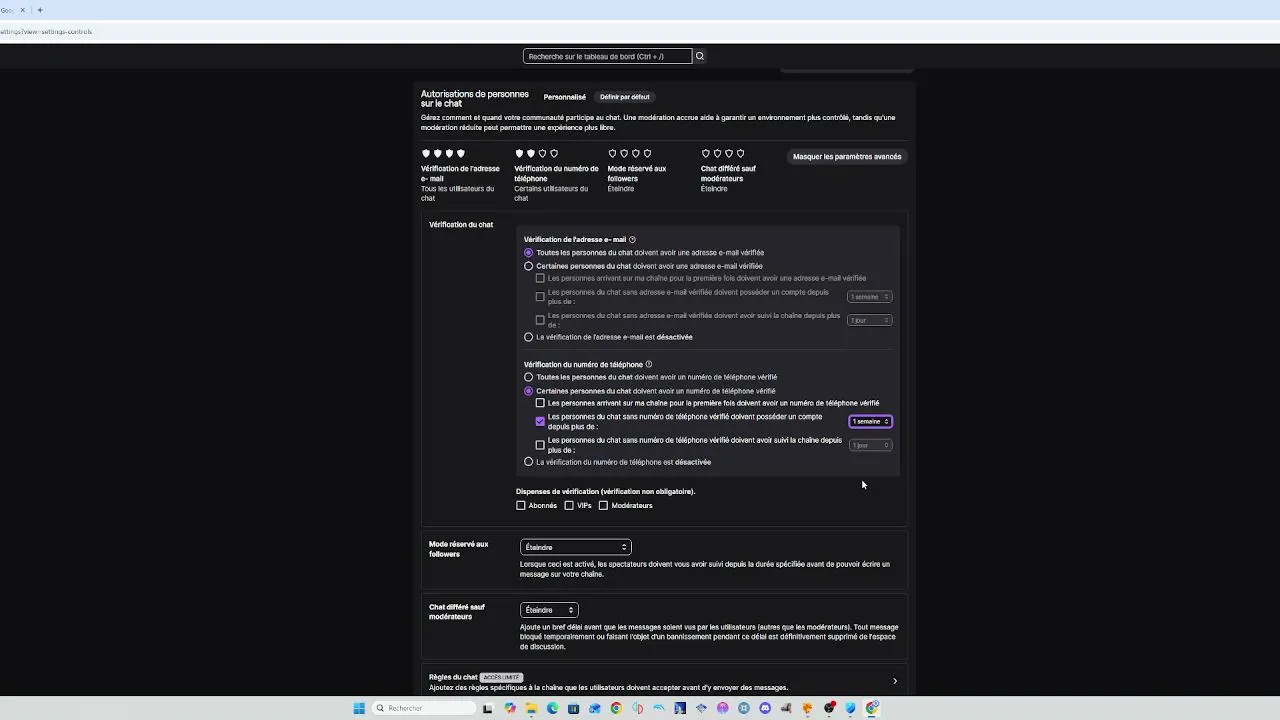This screenshot has height=720, width=1280.
Task: Click 'Chat différé sauf modérateurs' summary column
Action: click(x=728, y=169)
